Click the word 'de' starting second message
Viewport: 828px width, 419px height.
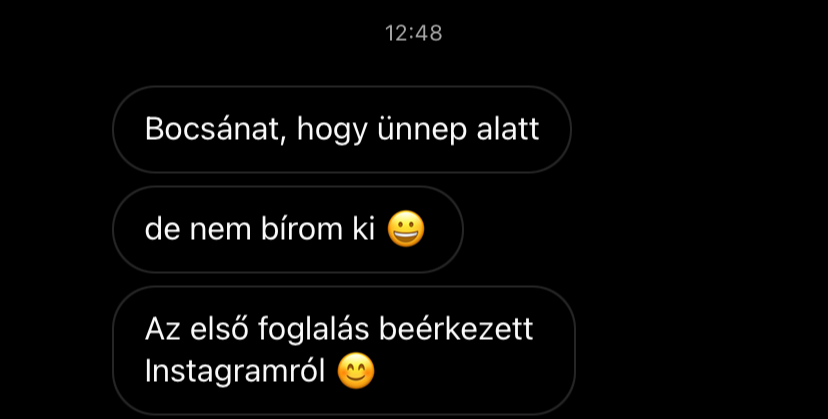(x=162, y=229)
